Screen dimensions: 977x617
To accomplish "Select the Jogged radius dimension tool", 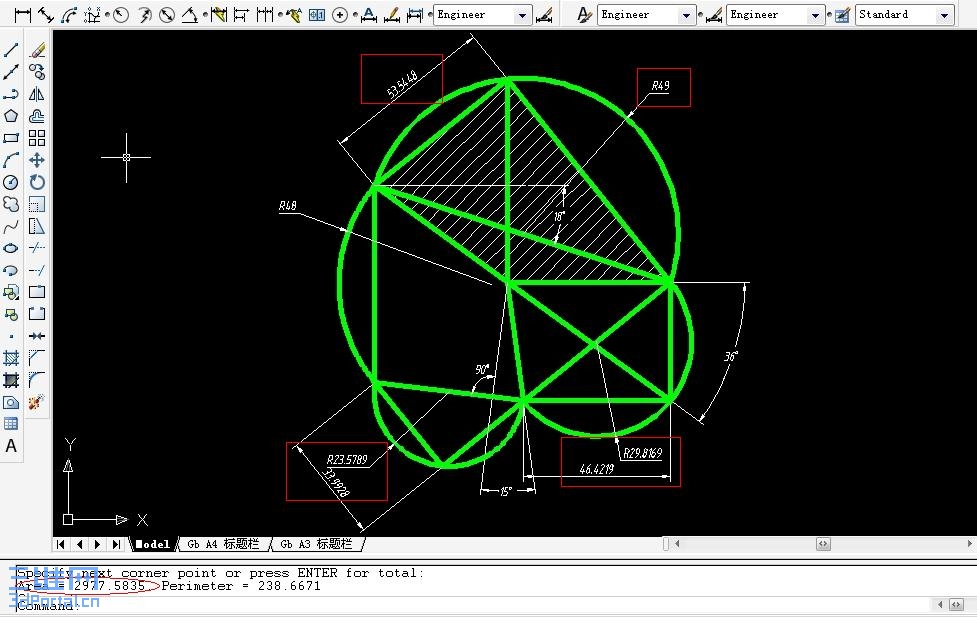I will [x=145, y=15].
